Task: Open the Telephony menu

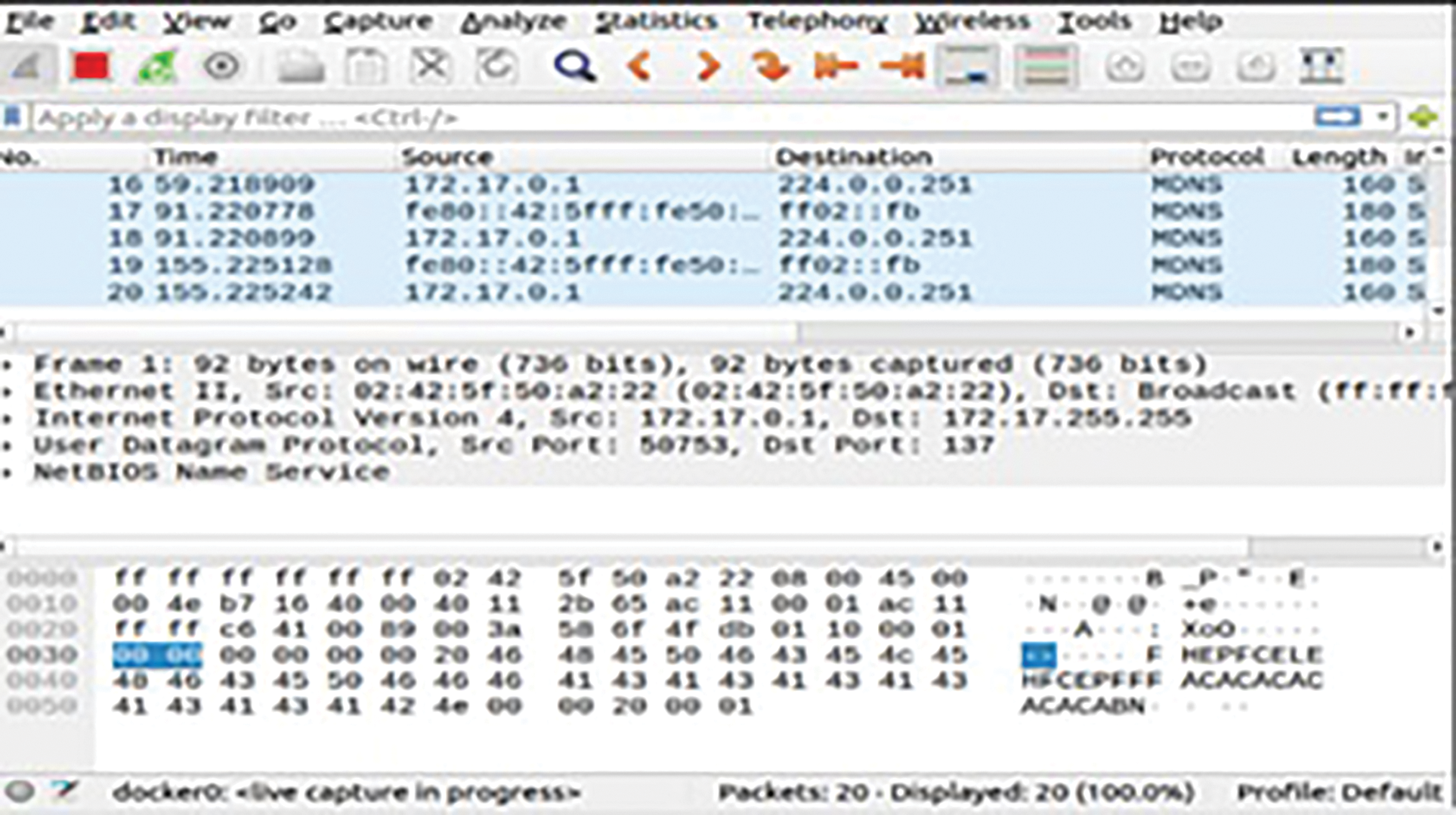Action: click(x=816, y=21)
